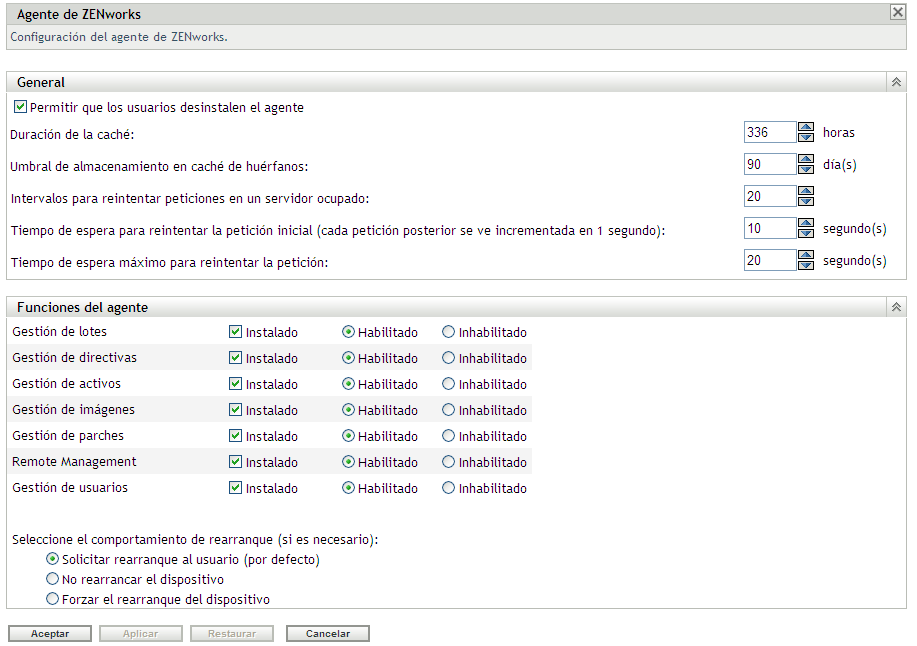
Task: Click the Aceptar button
Action: coord(49,634)
